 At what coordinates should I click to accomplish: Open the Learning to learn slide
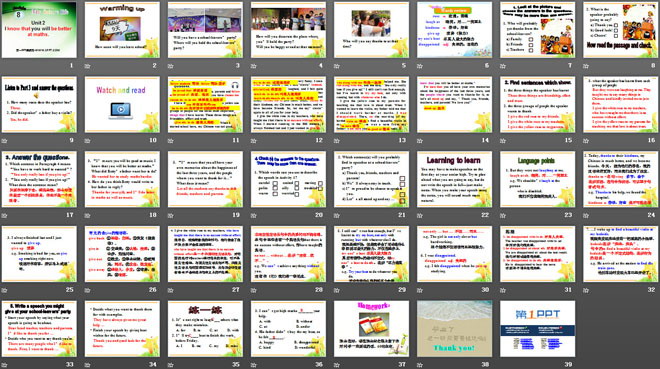(455, 179)
